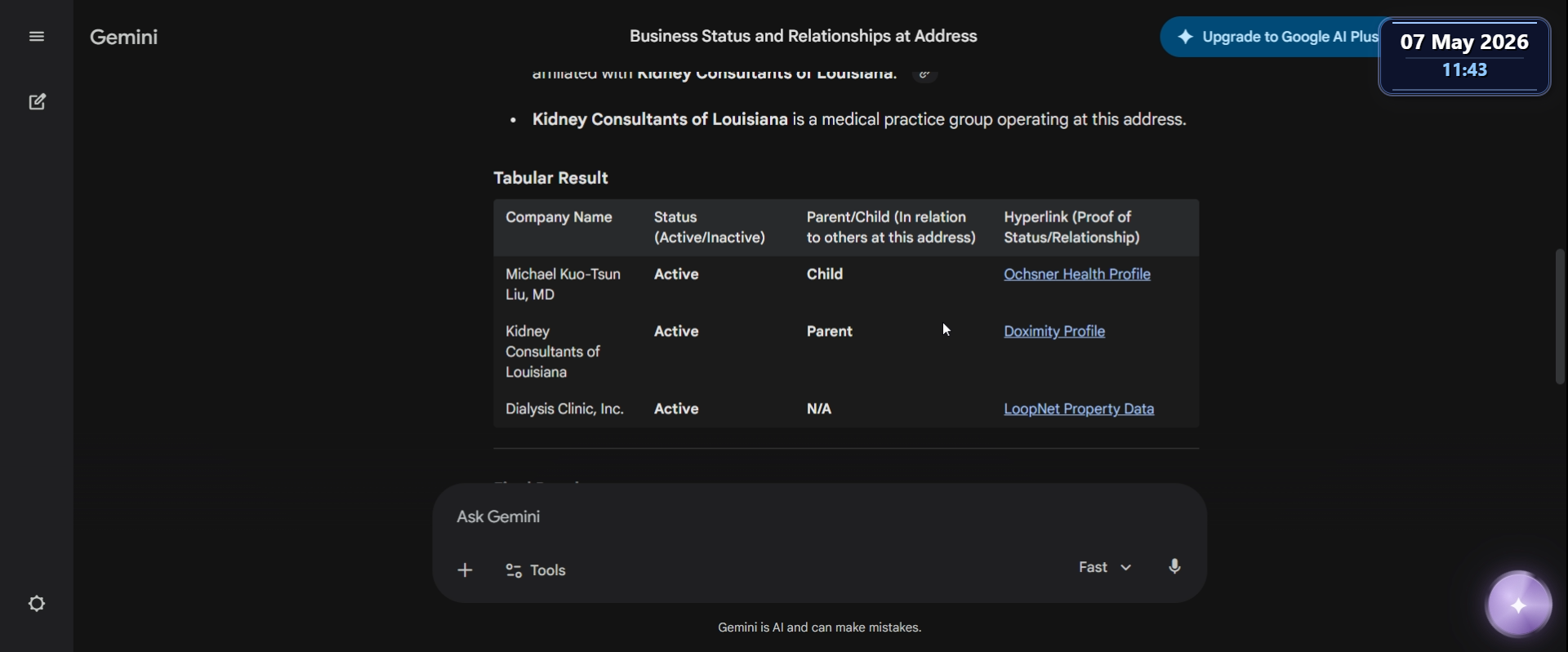Click the Parent/Child column header

tap(891, 228)
